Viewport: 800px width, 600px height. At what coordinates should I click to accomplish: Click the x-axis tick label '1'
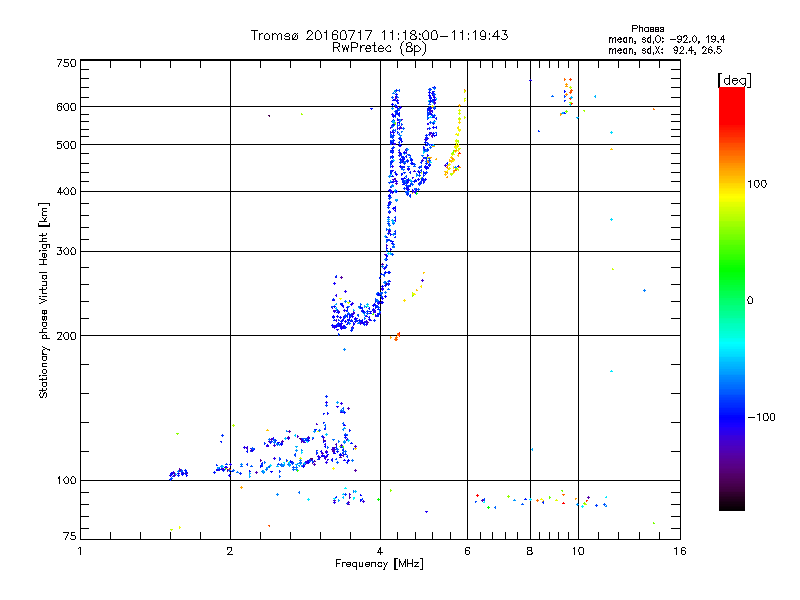pos(80,551)
